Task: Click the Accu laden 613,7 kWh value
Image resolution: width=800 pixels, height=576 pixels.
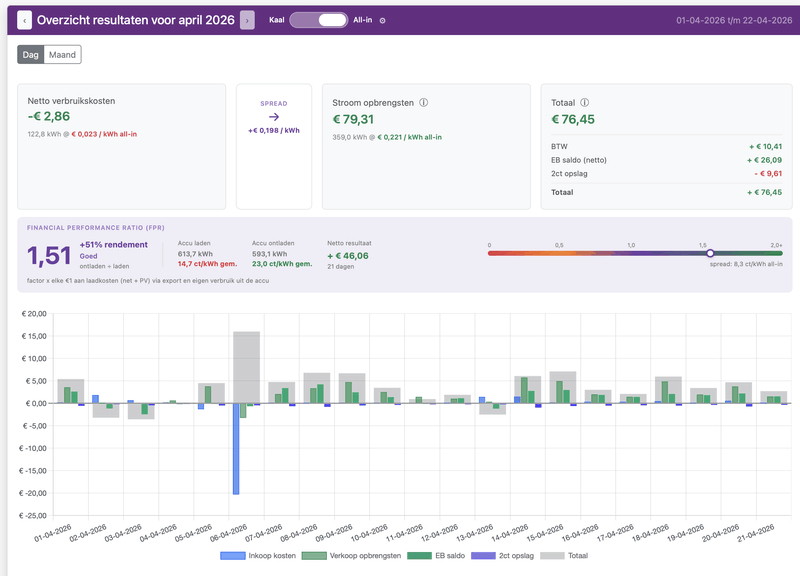Action: (x=195, y=254)
